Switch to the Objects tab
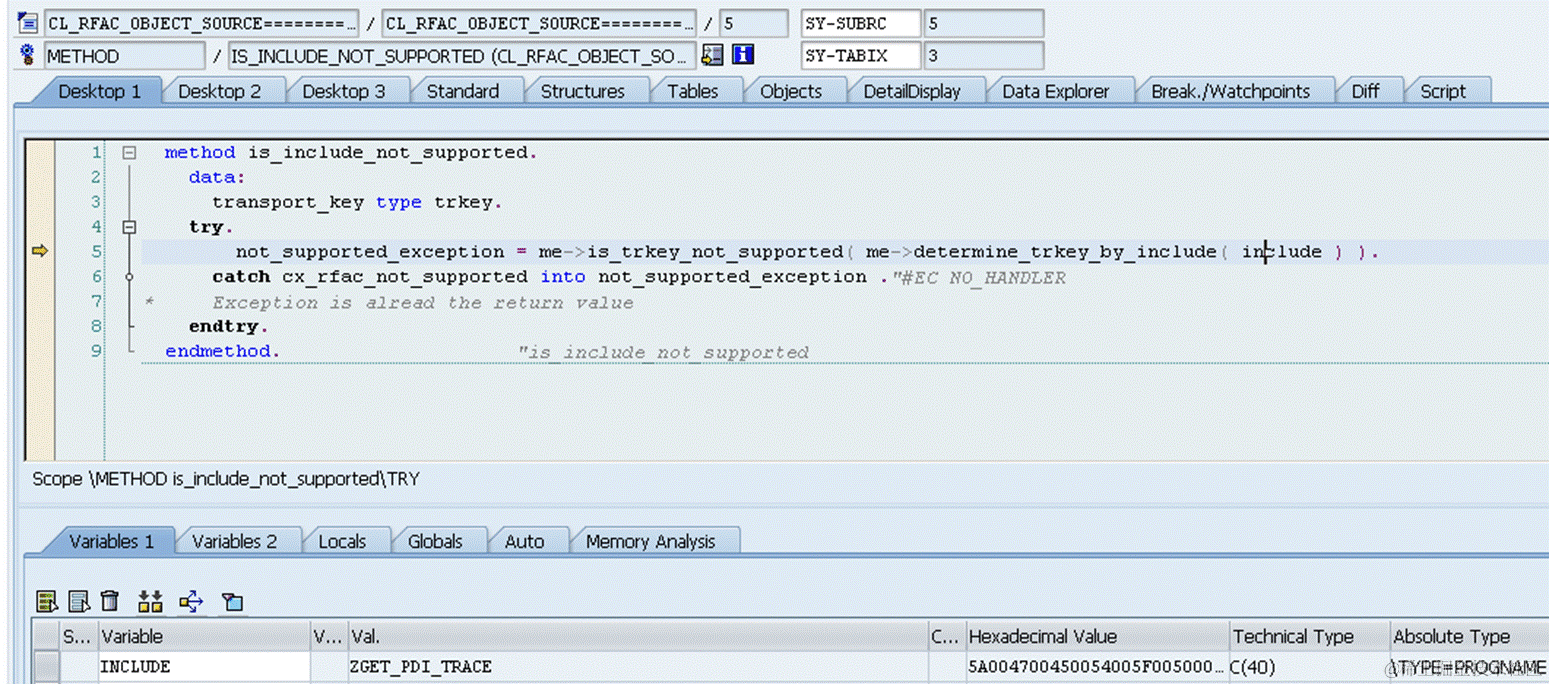The image size is (1549, 684). 790,91
